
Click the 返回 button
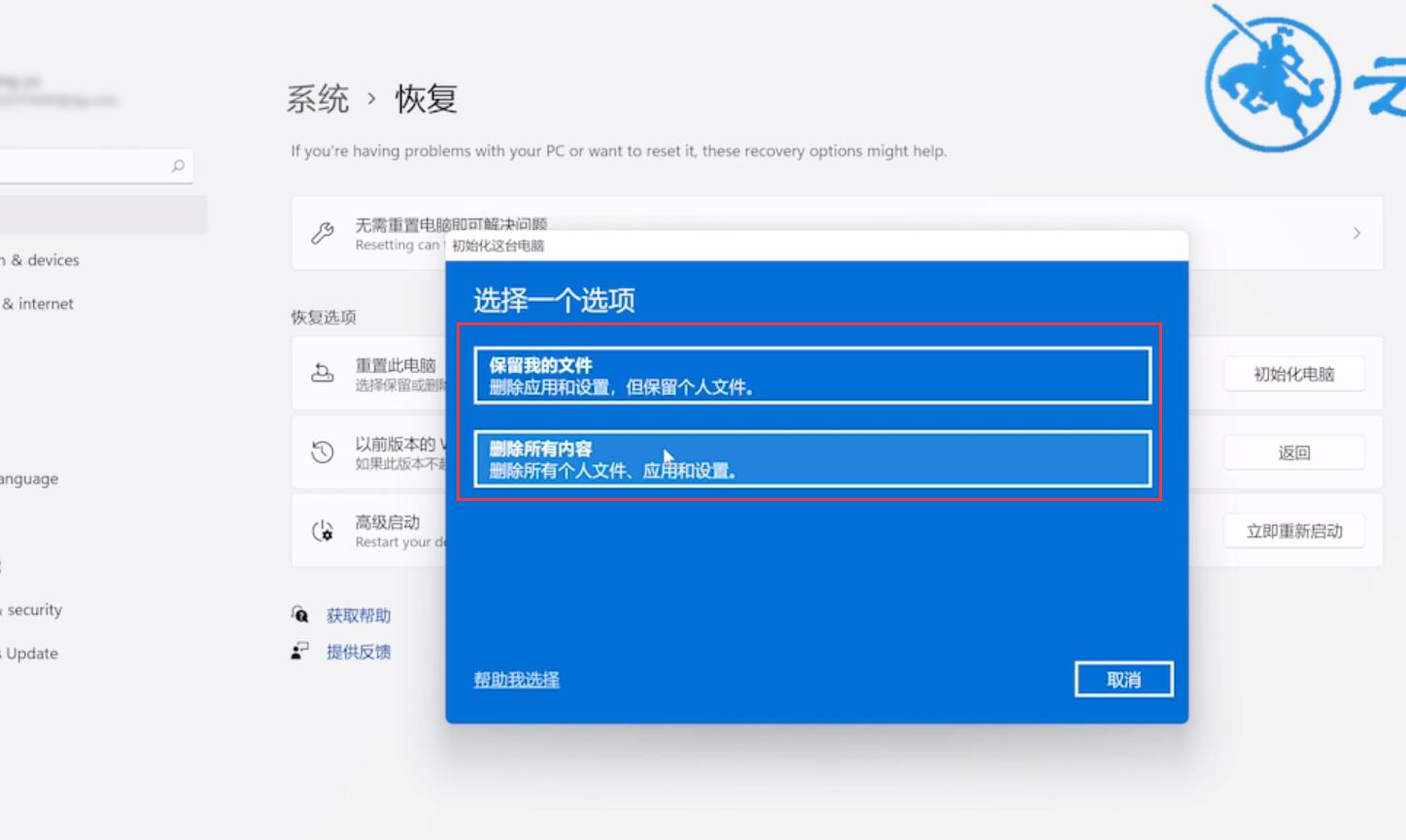point(1293,453)
